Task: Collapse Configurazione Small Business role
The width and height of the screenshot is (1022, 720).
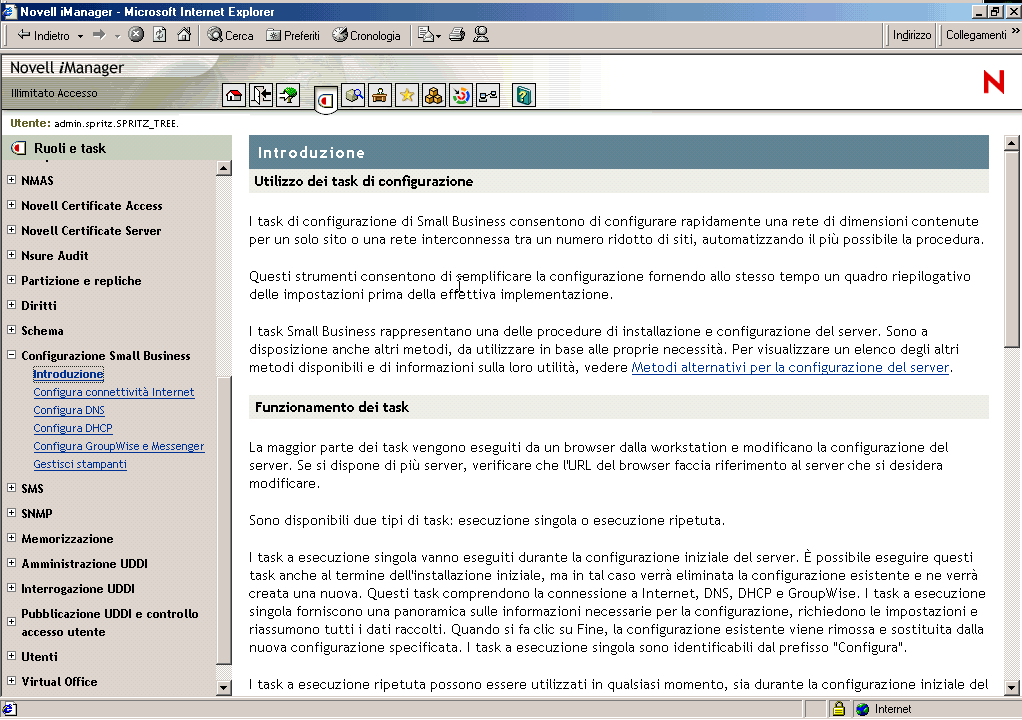Action: [x=11, y=355]
